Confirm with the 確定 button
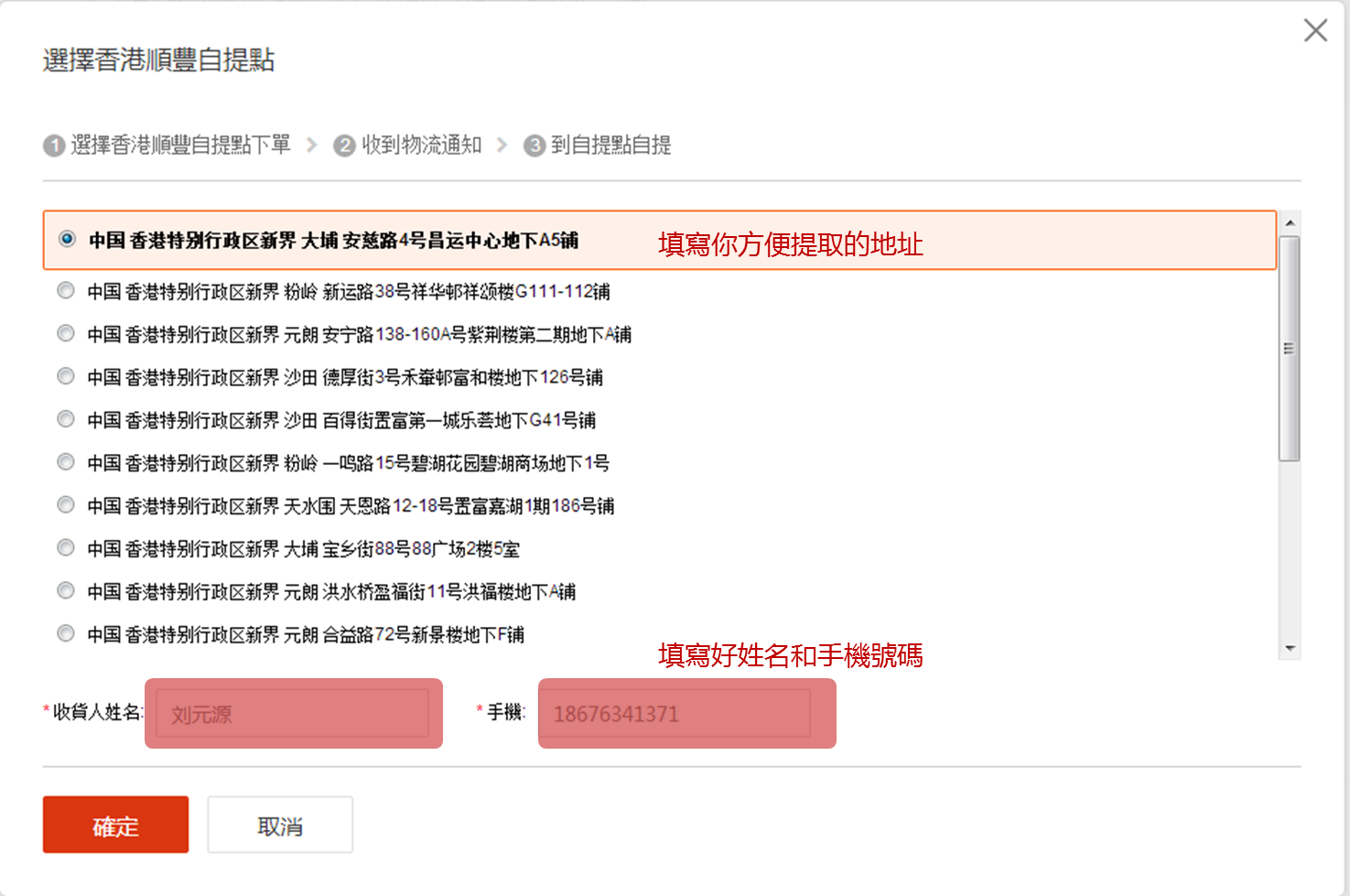Image resolution: width=1350 pixels, height=896 pixels. (x=115, y=825)
